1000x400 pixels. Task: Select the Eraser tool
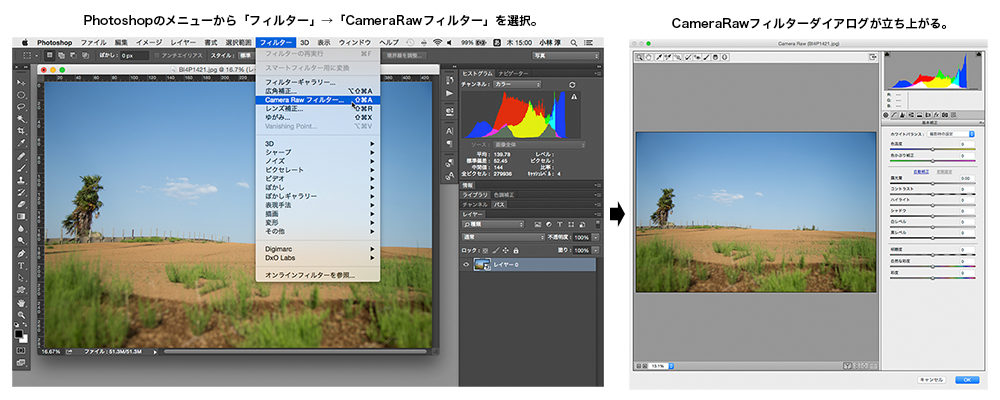(x=20, y=203)
